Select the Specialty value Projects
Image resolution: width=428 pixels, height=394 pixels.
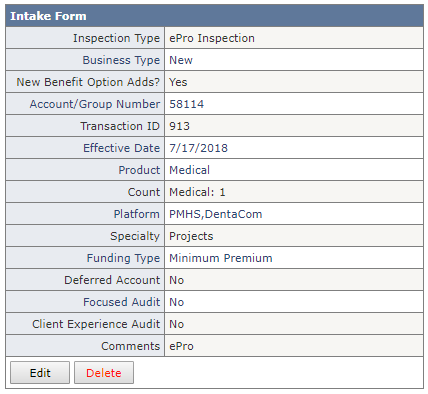[191, 236]
